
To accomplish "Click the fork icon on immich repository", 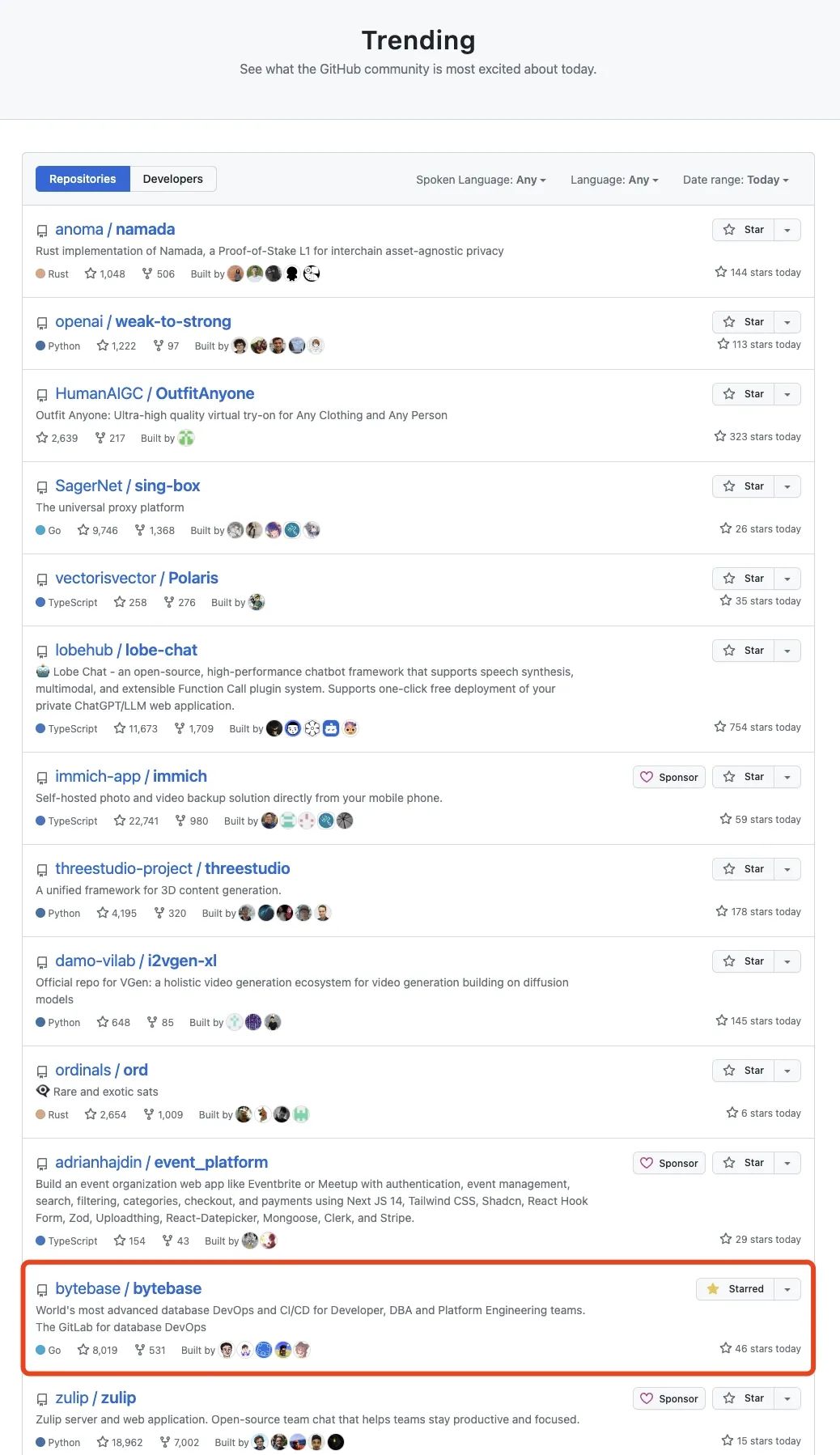I will pos(180,821).
